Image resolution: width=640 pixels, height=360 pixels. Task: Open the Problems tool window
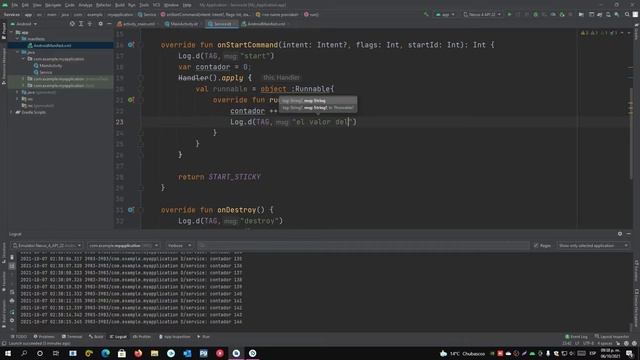coord(44,337)
